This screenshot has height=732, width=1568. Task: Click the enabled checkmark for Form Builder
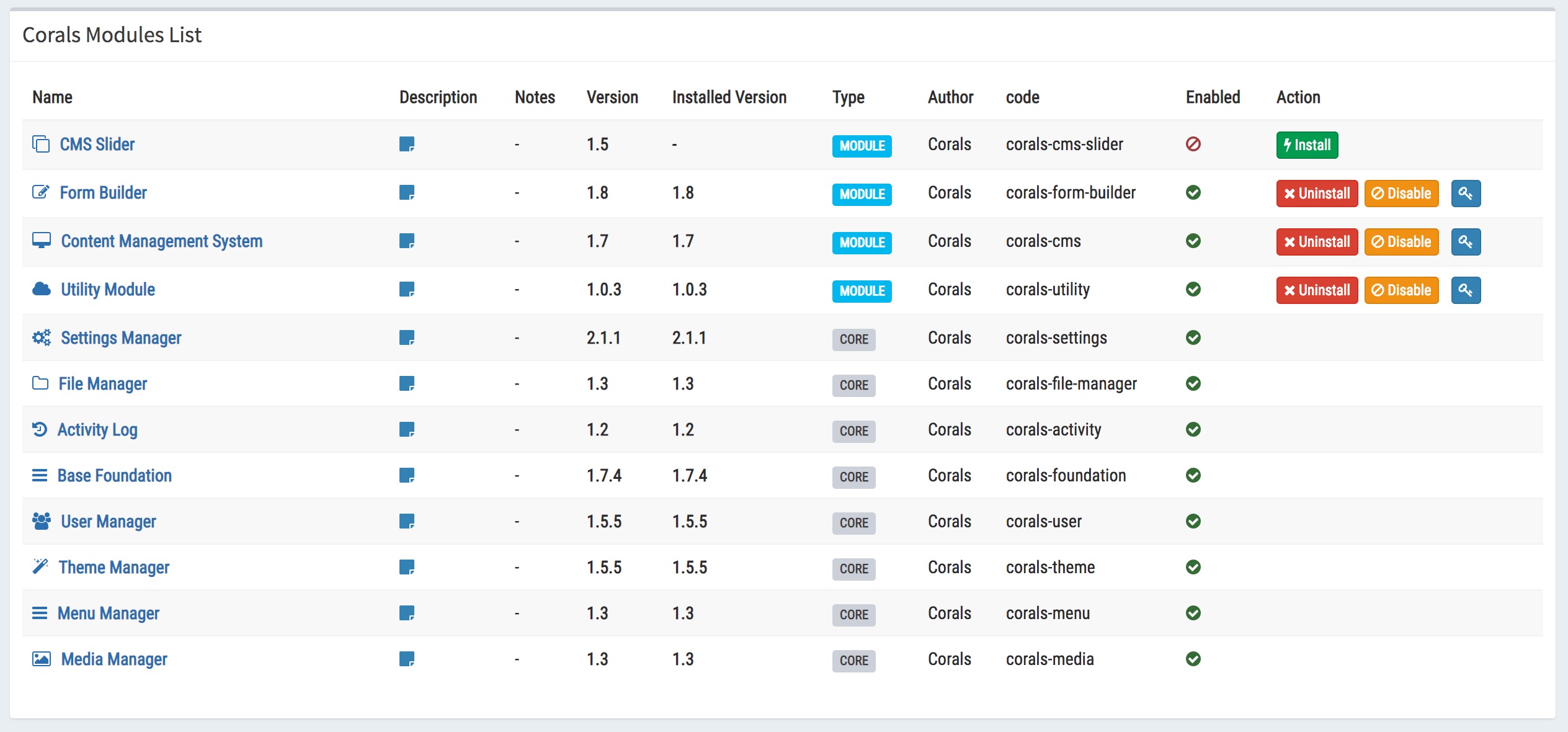pyautogui.click(x=1193, y=193)
